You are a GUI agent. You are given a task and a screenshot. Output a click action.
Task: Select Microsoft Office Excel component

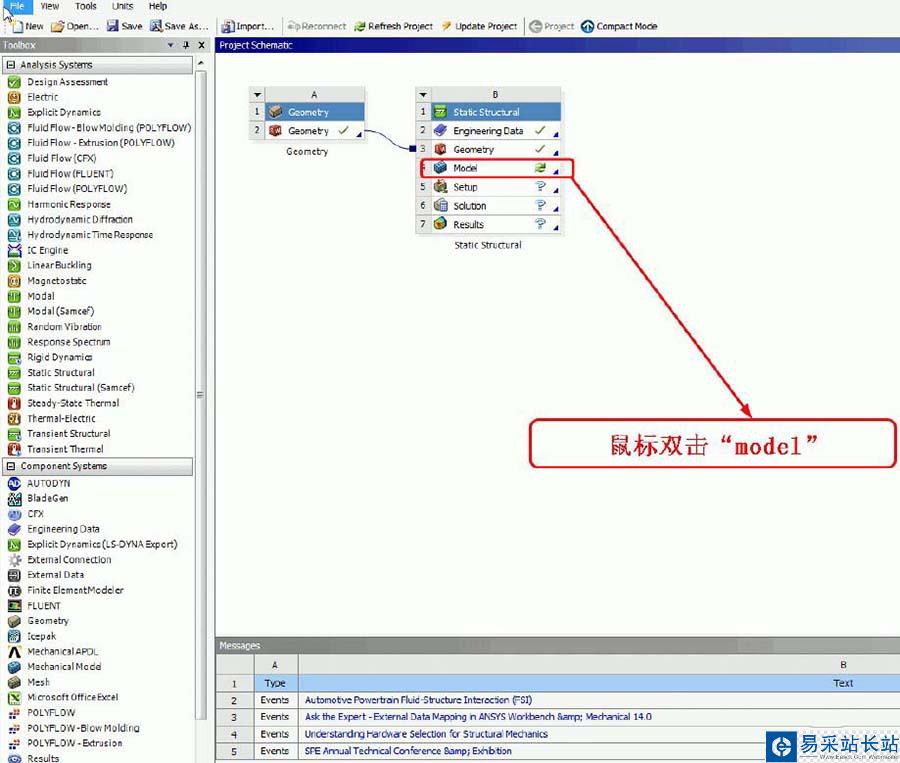coord(73,697)
